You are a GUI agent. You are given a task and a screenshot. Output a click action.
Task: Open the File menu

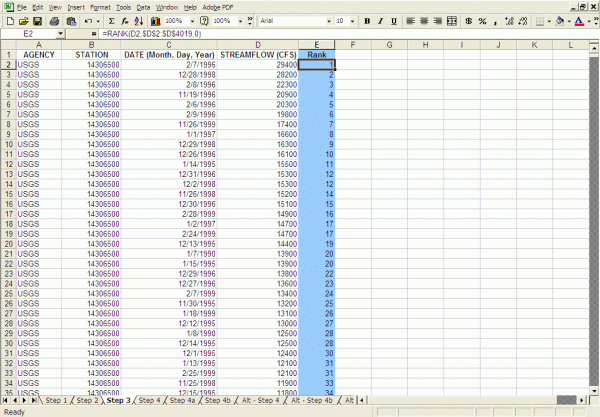click(x=22, y=7)
